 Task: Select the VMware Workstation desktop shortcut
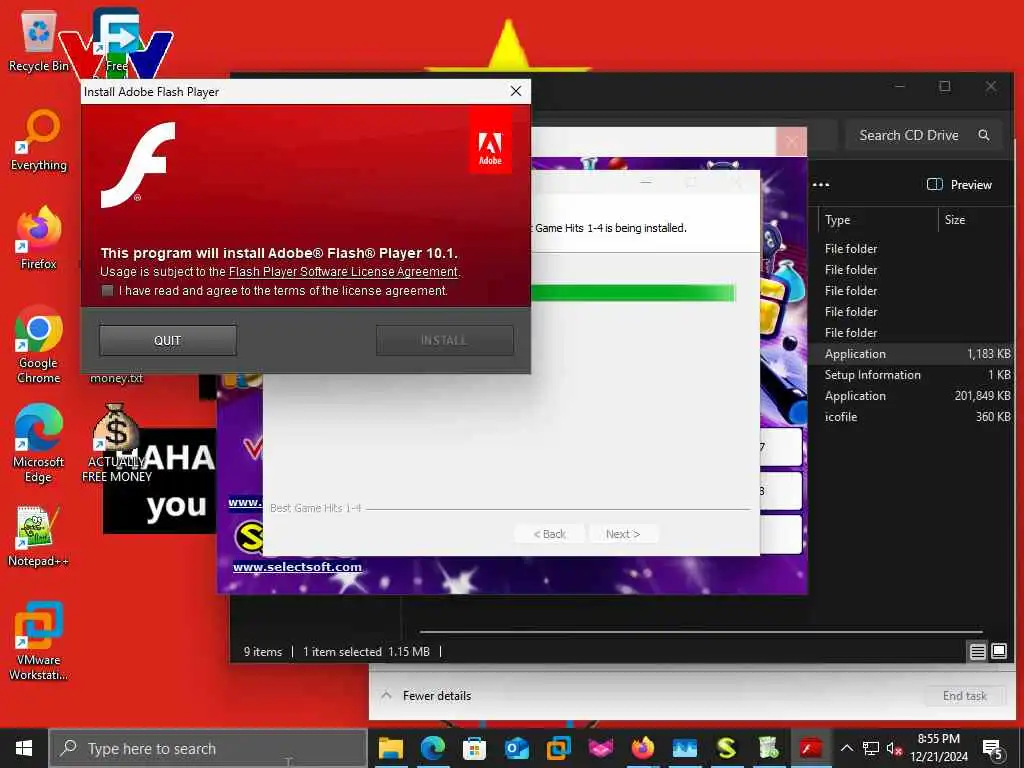(x=39, y=641)
